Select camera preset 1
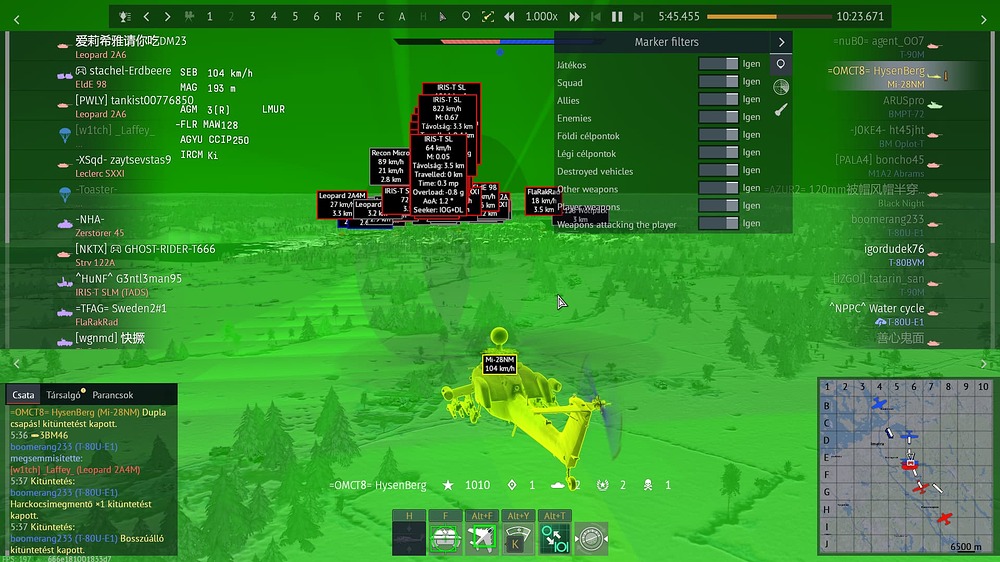1000x562 pixels. 210,17
